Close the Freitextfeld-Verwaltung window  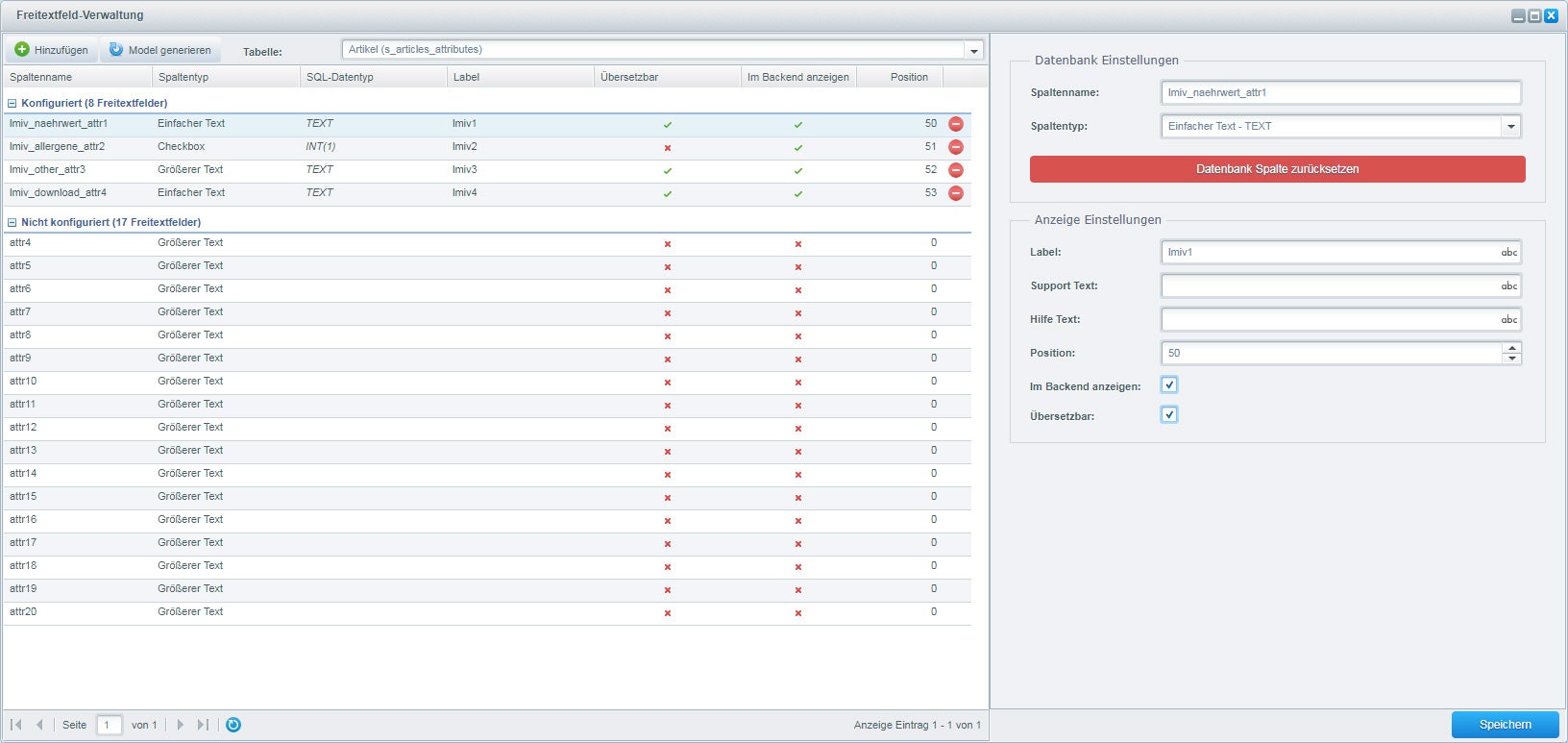coord(1551,15)
